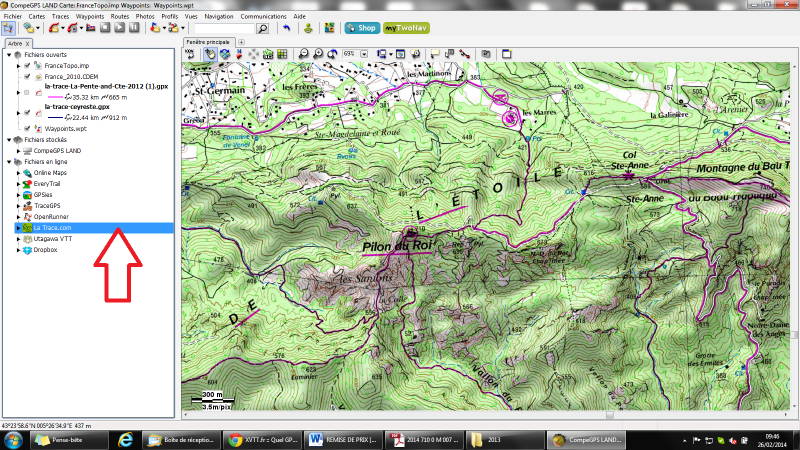Click the open track icon in toolbar
The image size is (800, 450).
click(x=54, y=28)
